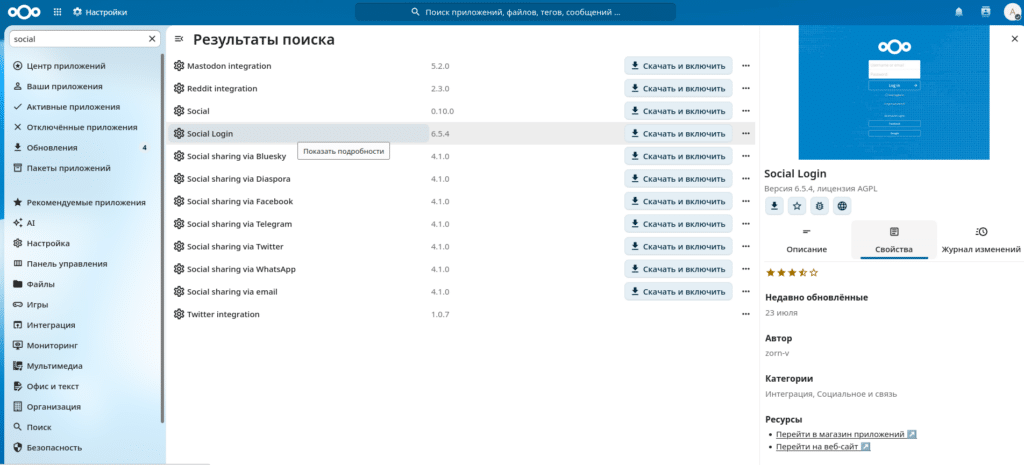Open the Nextcloud logo home link

click(x=25, y=12)
